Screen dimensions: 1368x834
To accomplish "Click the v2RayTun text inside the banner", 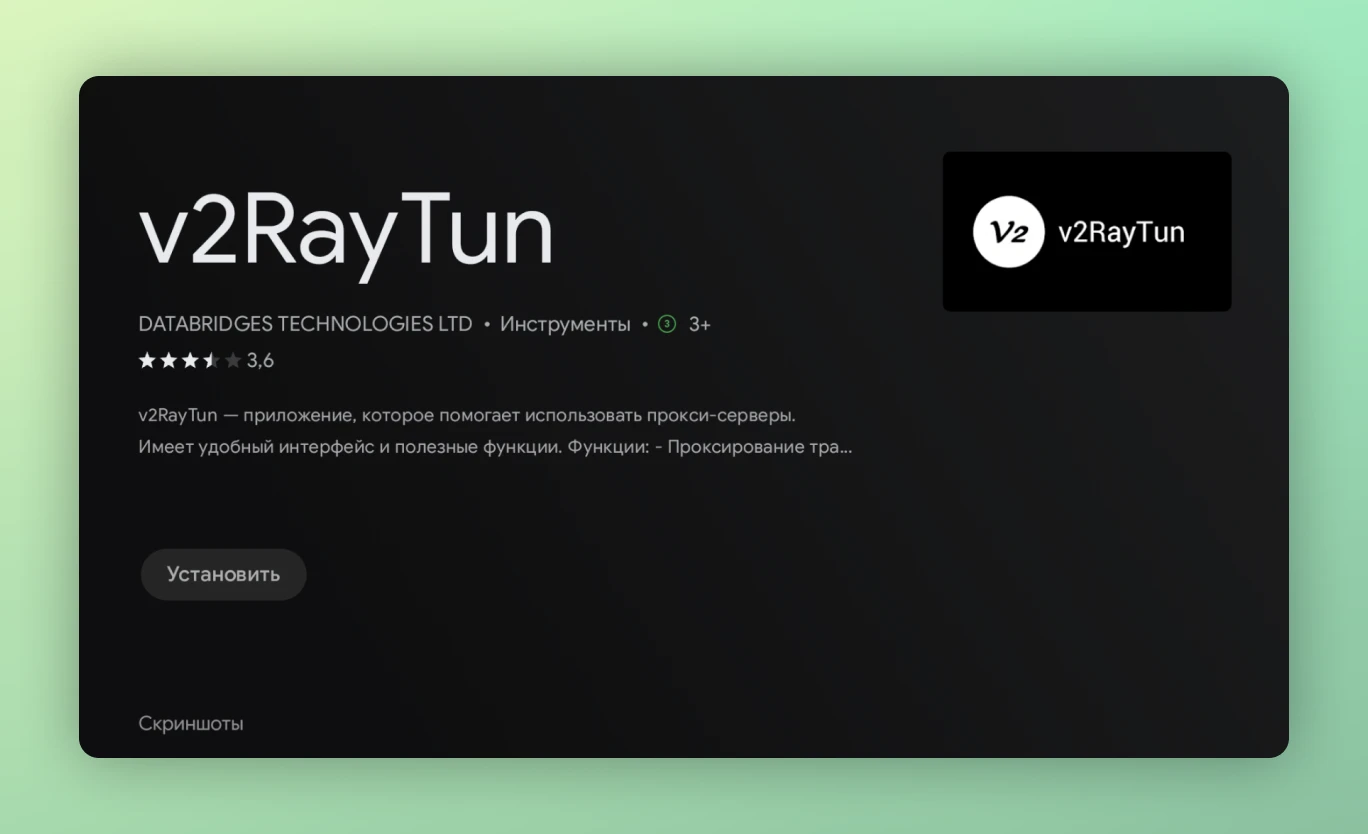I will [x=1121, y=232].
